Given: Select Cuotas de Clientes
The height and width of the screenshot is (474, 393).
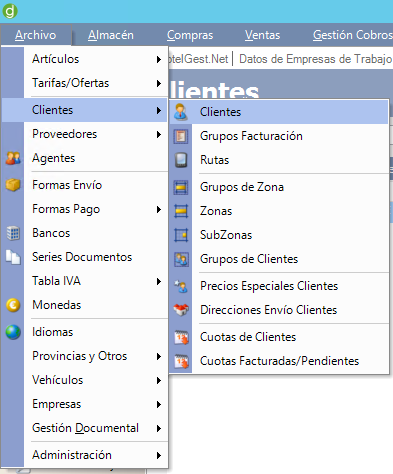Looking at the screenshot, I should click(279, 337).
